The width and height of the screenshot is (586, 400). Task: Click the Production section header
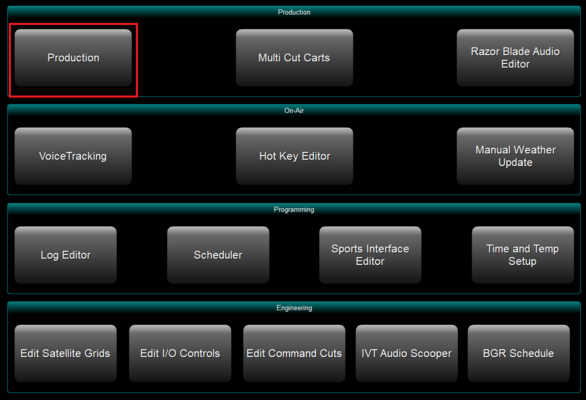294,12
